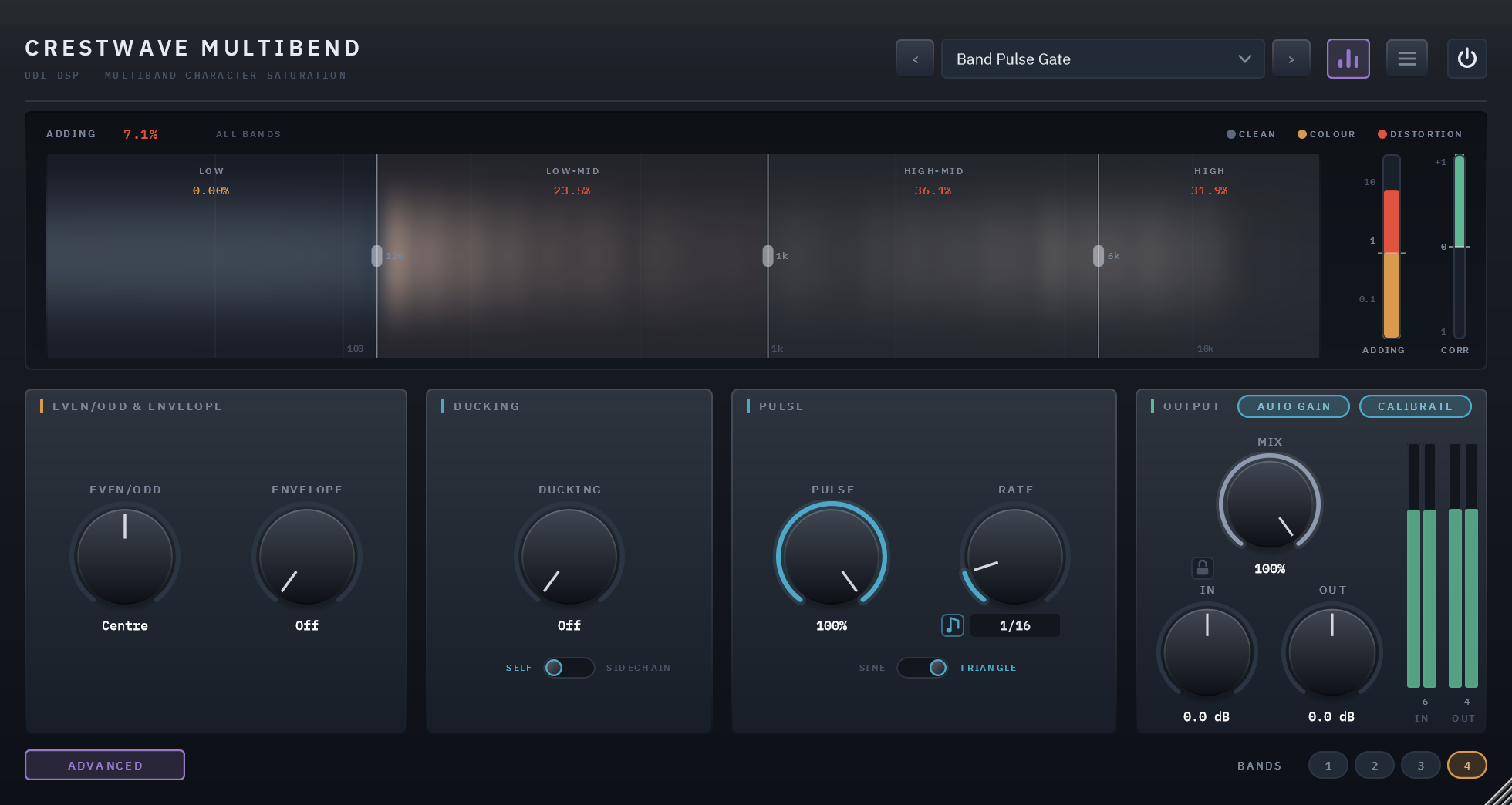The image size is (1512, 805).
Task: Click the Distortion legend dot
Action: click(1382, 134)
